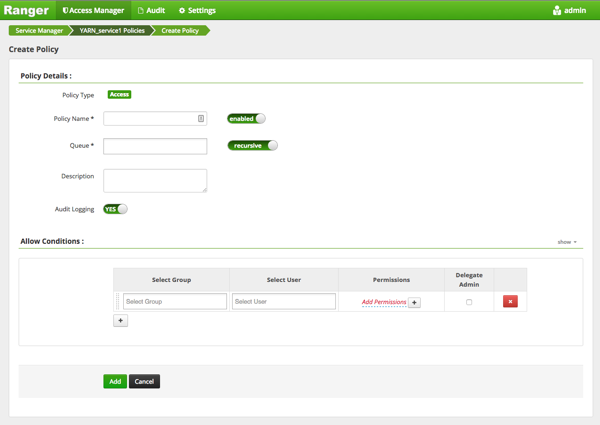Open the Select Group dropdown

tap(175, 301)
